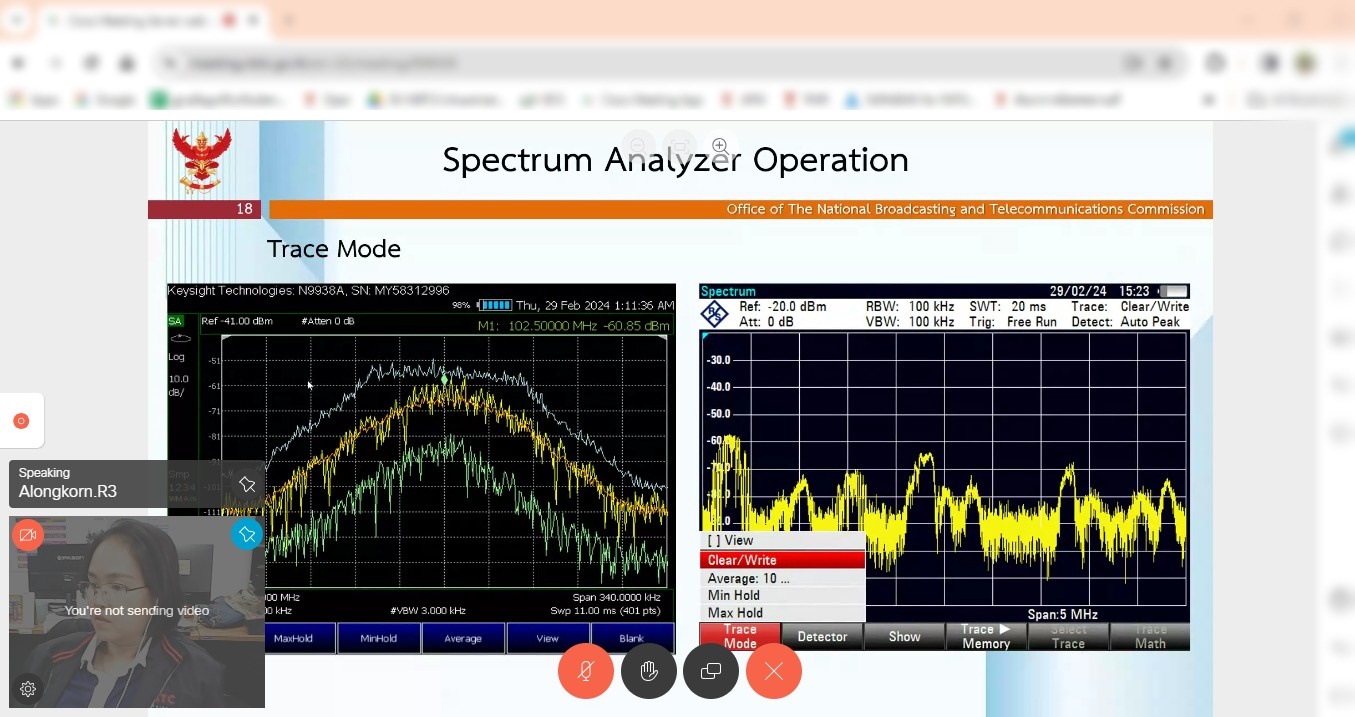The height and width of the screenshot is (717, 1355).
Task: Click the 'Span 340.0000 kHz' label
Action: click(616, 597)
